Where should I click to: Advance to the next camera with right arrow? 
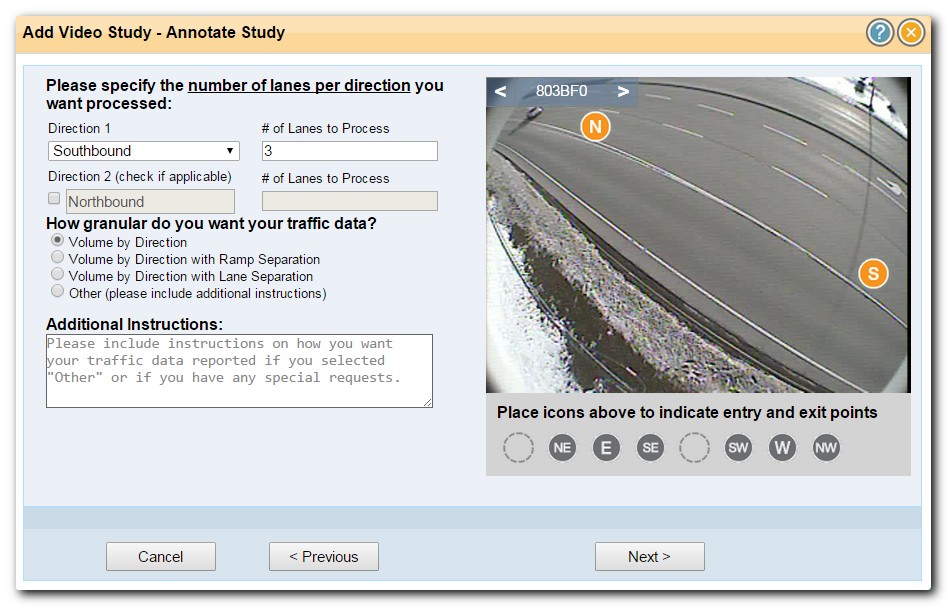tap(624, 91)
